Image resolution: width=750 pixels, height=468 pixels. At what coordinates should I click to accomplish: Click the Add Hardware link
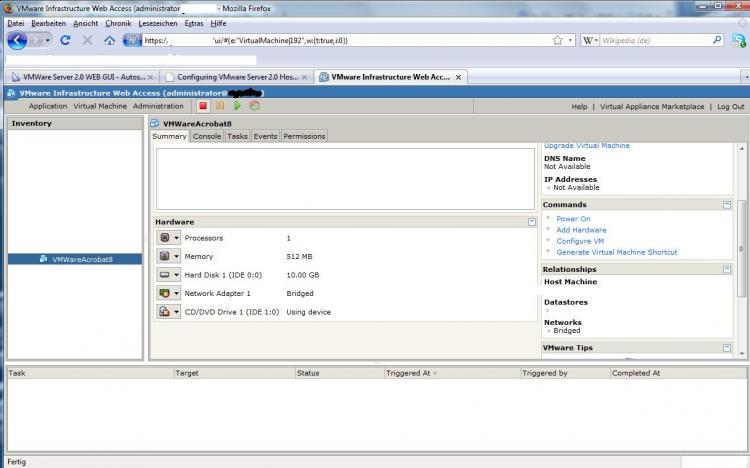click(581, 230)
